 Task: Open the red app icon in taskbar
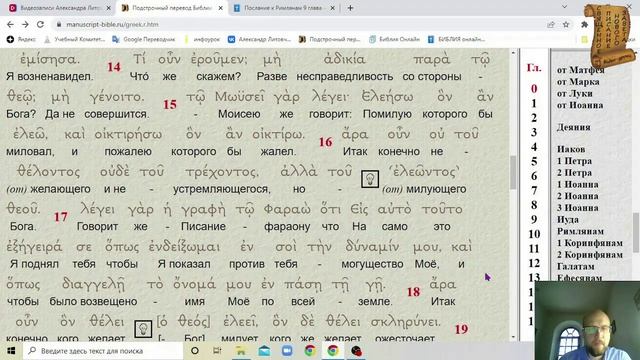(356, 351)
